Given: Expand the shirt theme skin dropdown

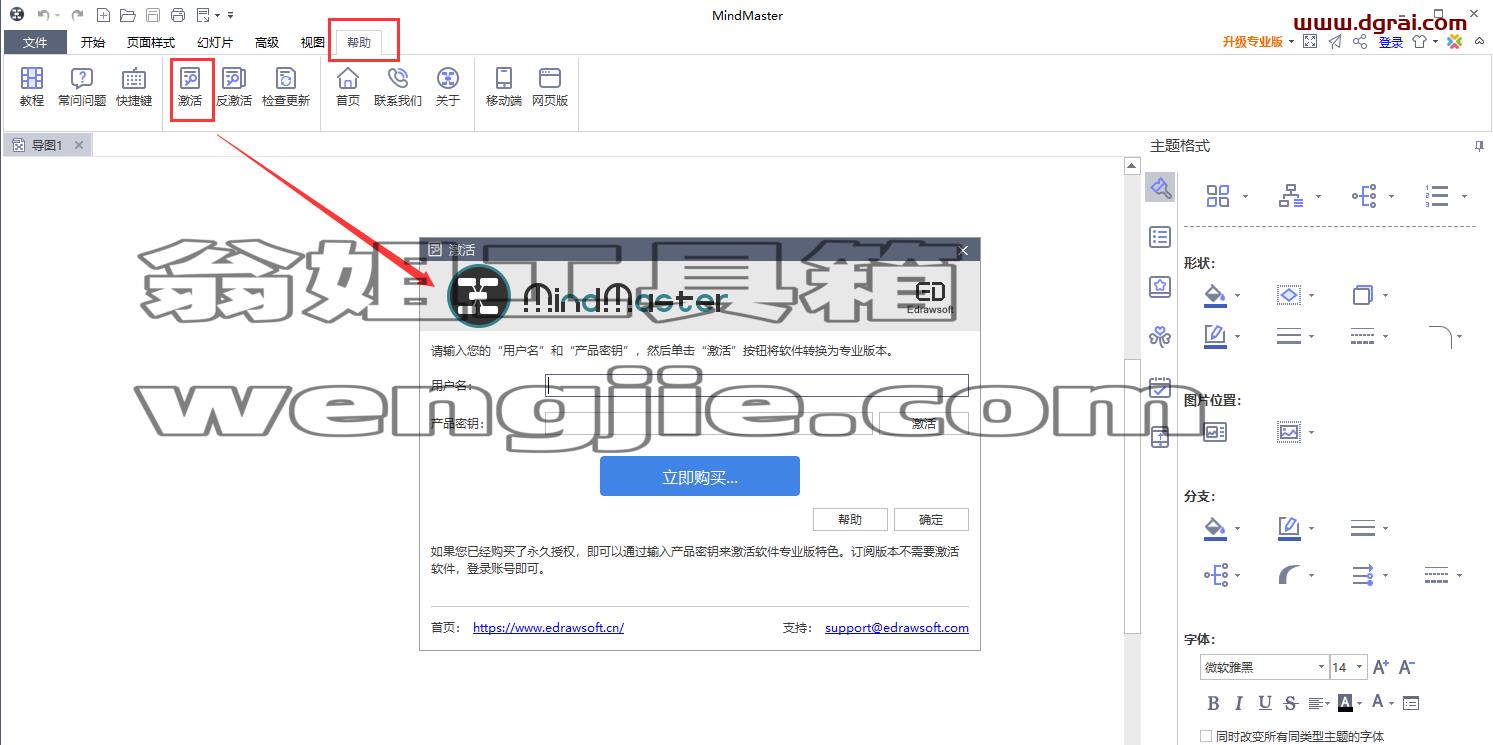Looking at the screenshot, I should [x=1435, y=42].
